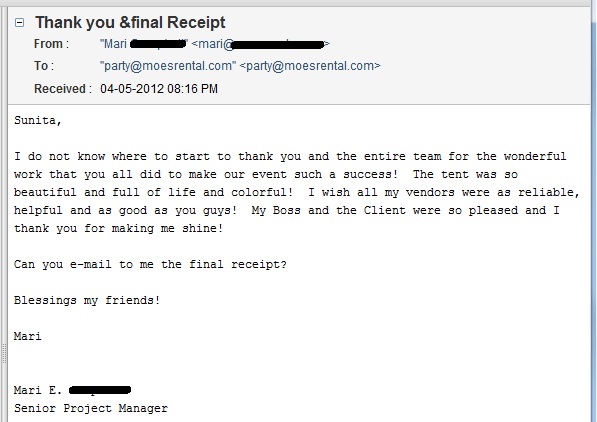The width and height of the screenshot is (597, 422).
Task: Click the line 'Can you e-mail to me the final receipt?'
Action: (150, 264)
